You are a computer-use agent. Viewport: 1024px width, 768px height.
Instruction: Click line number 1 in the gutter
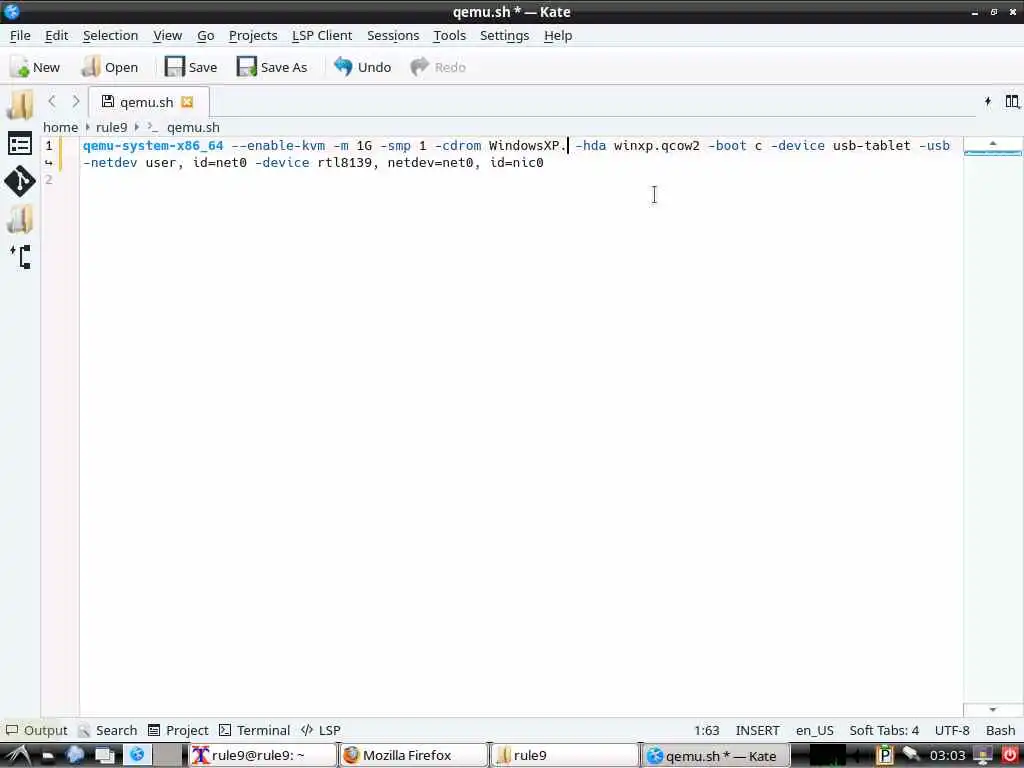click(48, 146)
